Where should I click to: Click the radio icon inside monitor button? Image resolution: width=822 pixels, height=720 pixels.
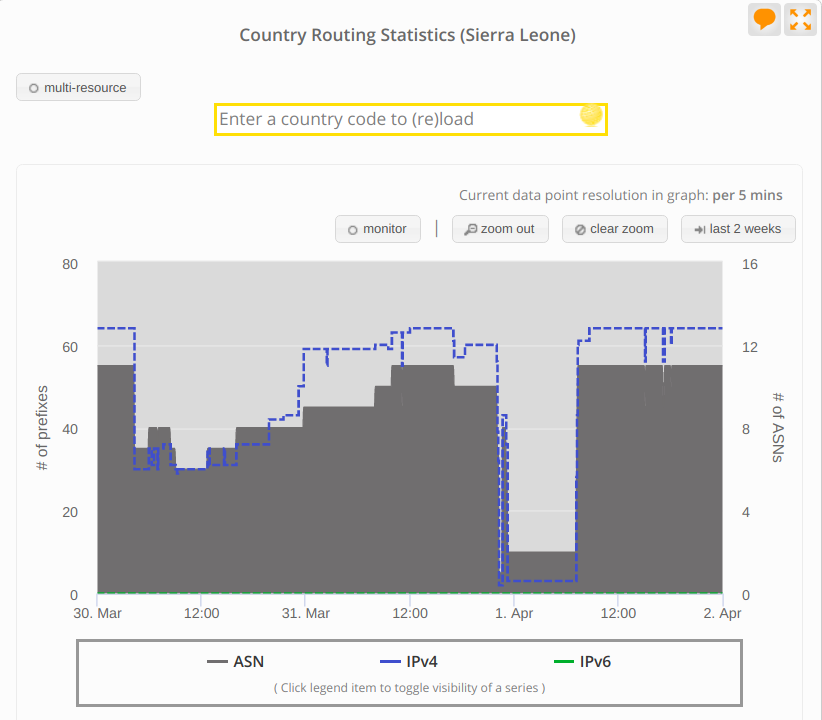pos(352,229)
